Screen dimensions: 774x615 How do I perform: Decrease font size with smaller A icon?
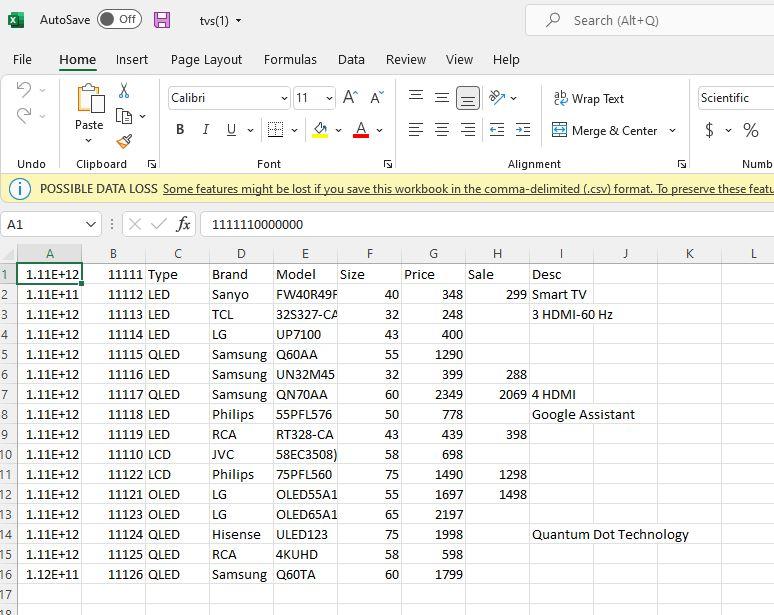point(377,97)
